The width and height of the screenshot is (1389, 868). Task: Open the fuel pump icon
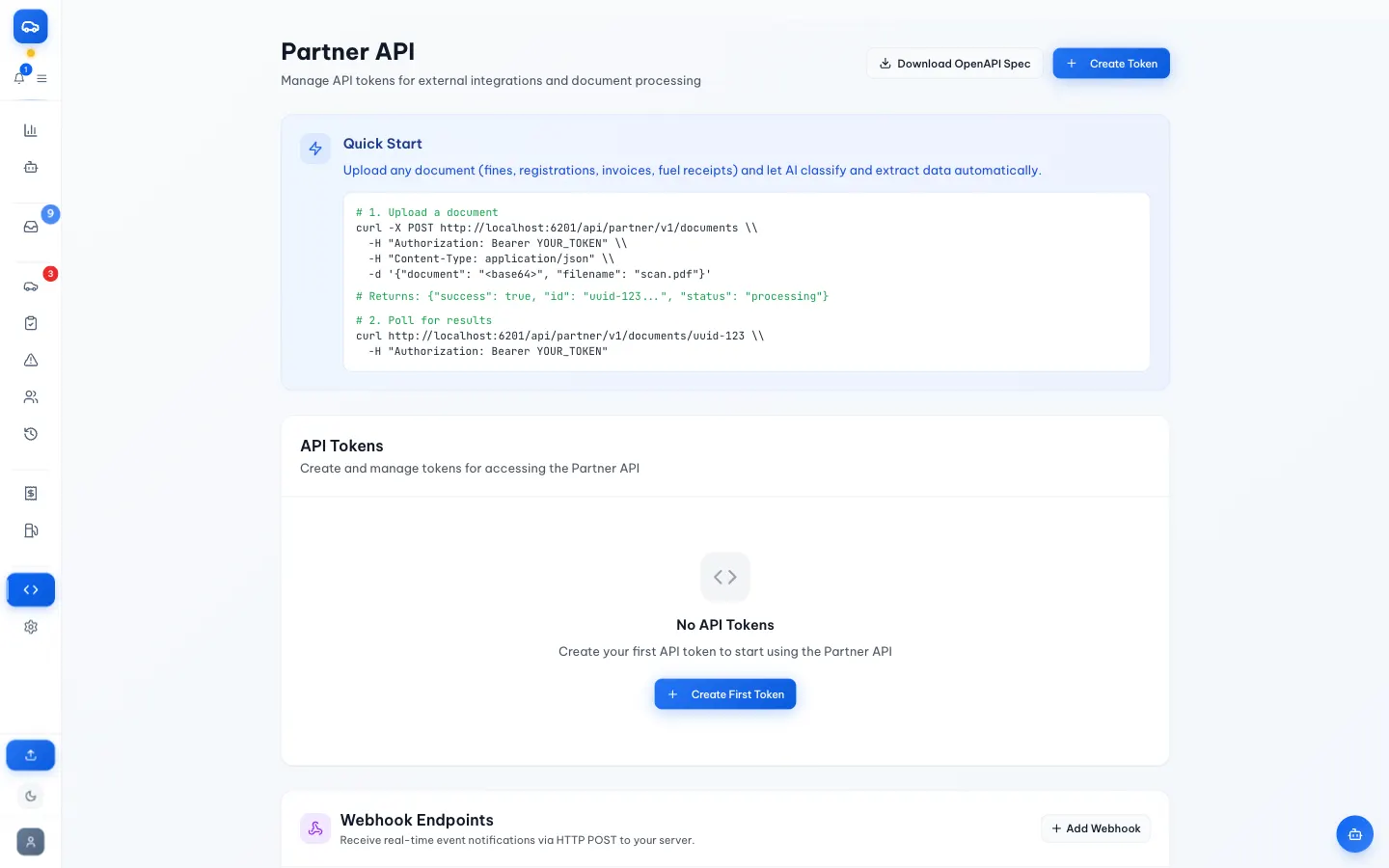pos(31,530)
